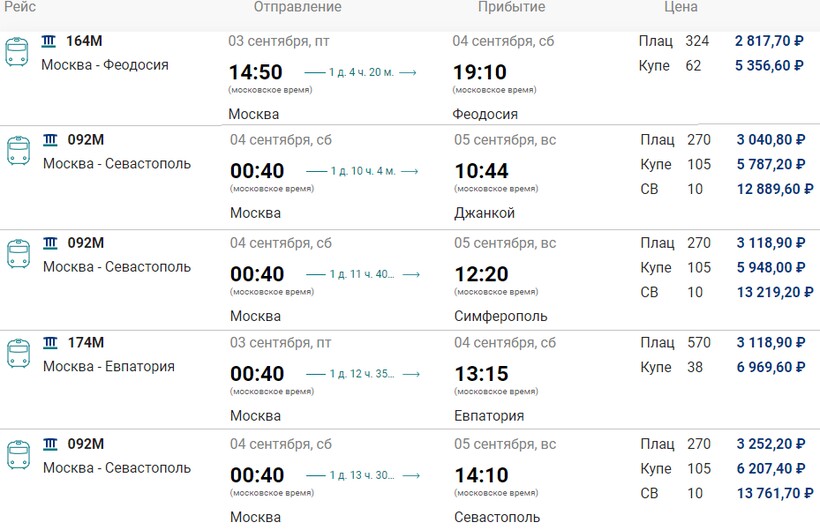Click the small icon beside train number 174M
This screenshot has width=820, height=530.
click(x=50, y=343)
